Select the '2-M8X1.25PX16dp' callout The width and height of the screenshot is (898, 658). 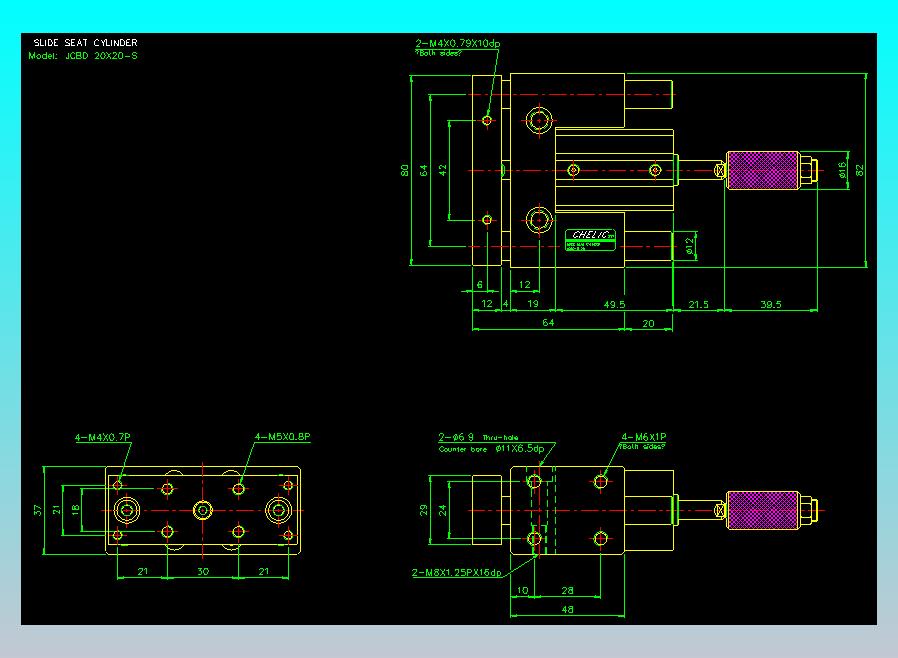[x=456, y=572]
